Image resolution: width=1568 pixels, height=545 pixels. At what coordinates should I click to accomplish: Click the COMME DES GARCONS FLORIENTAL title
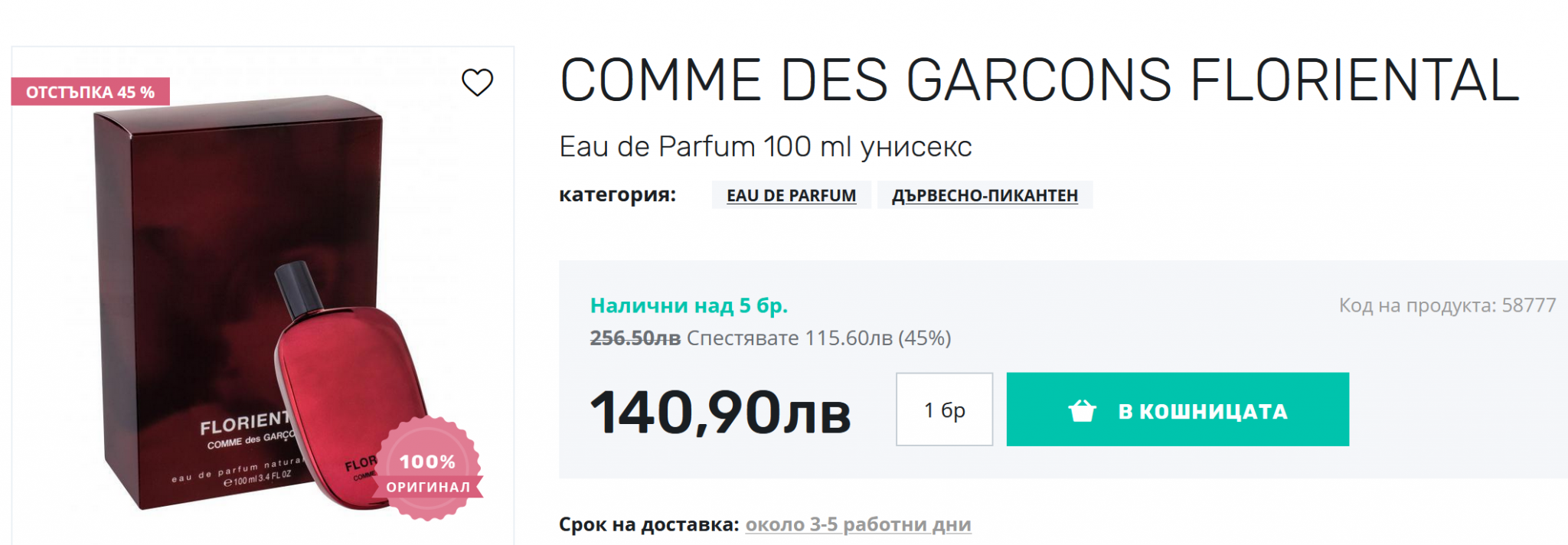tap(1039, 80)
